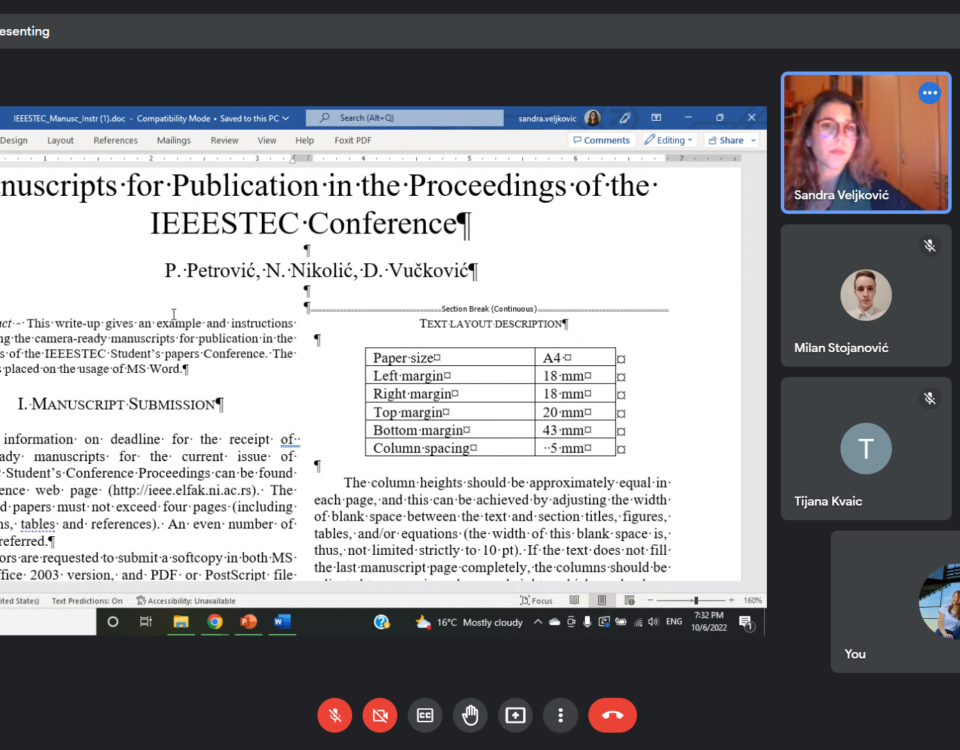960x750 pixels.
Task: Click the Comments button
Action: tap(601, 141)
